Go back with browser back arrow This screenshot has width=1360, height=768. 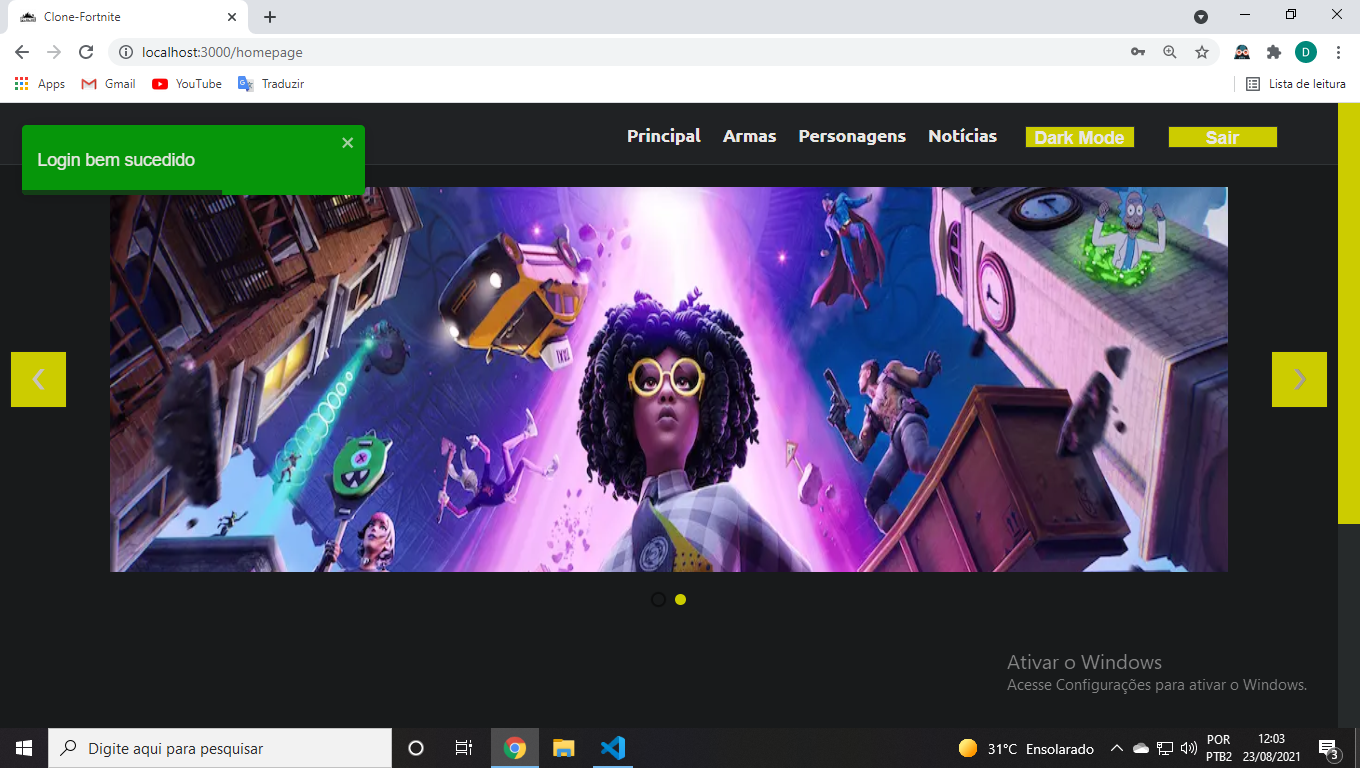click(x=22, y=52)
